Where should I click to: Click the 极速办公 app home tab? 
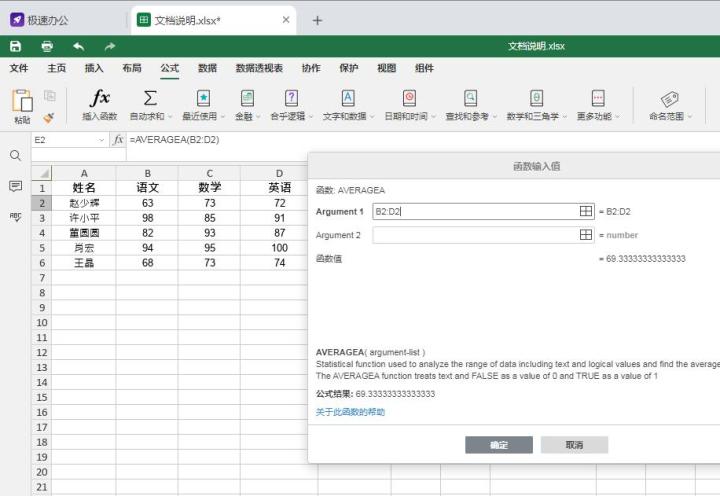tap(39, 20)
